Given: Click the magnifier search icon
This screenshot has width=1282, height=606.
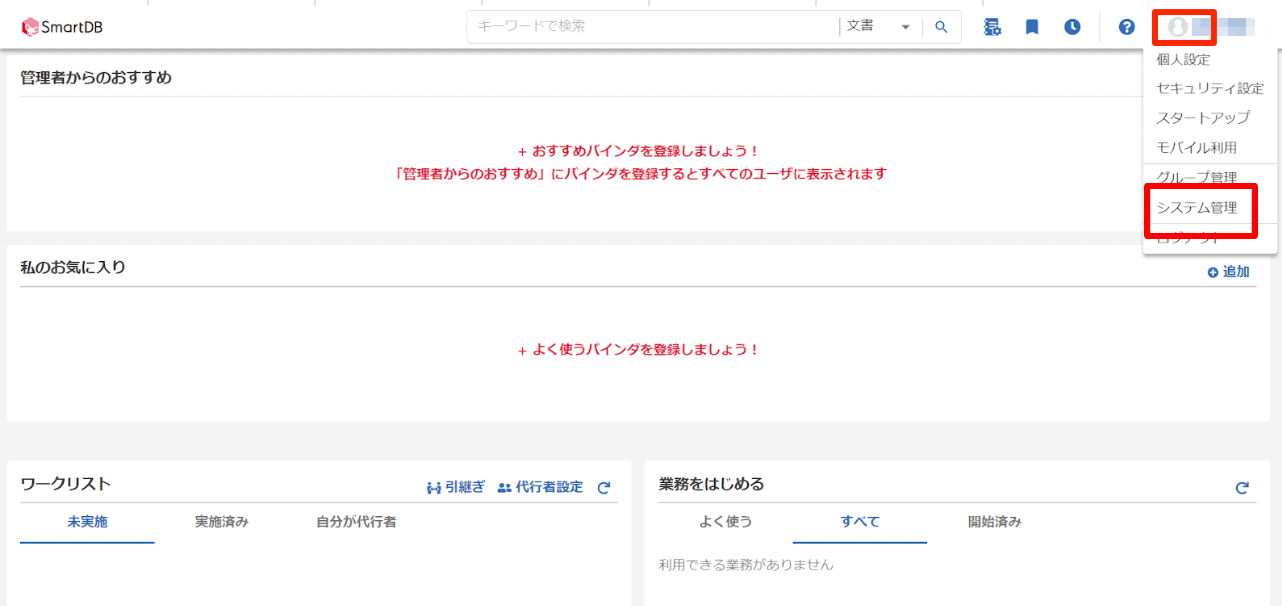Looking at the screenshot, I should 941,27.
